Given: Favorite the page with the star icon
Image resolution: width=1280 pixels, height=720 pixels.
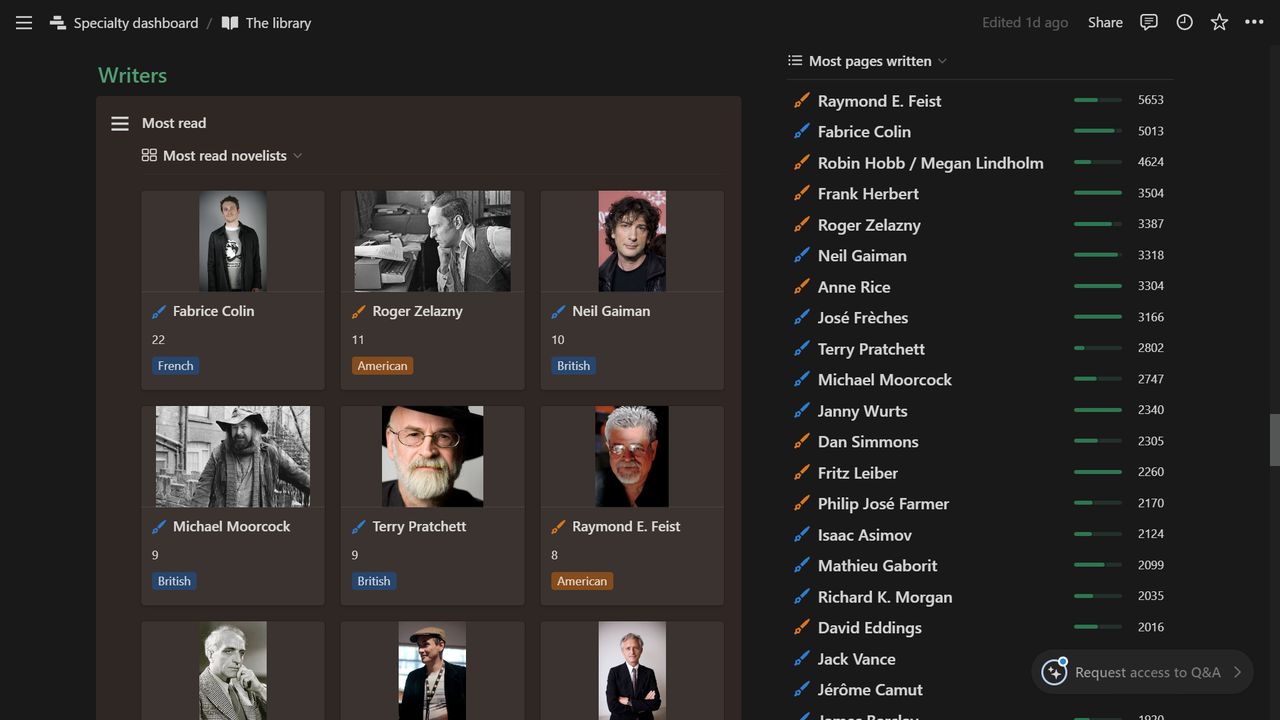Looking at the screenshot, I should click(x=1219, y=22).
